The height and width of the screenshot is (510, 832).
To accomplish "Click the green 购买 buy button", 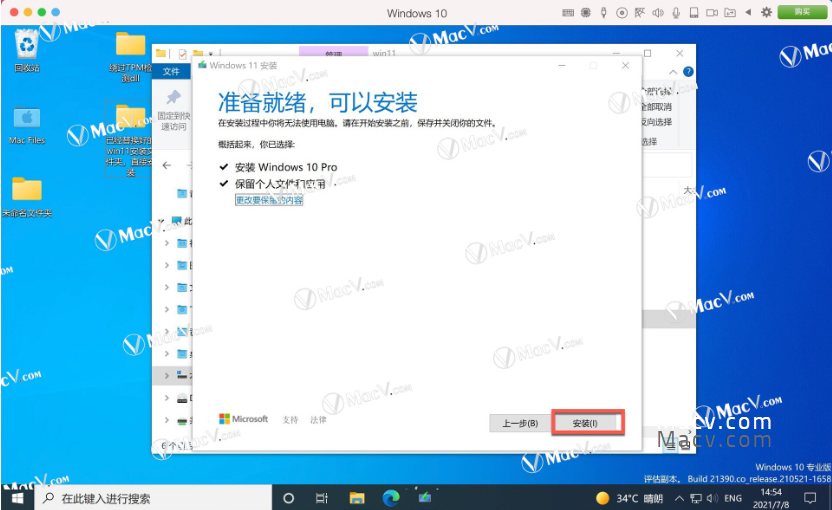I will pos(802,12).
